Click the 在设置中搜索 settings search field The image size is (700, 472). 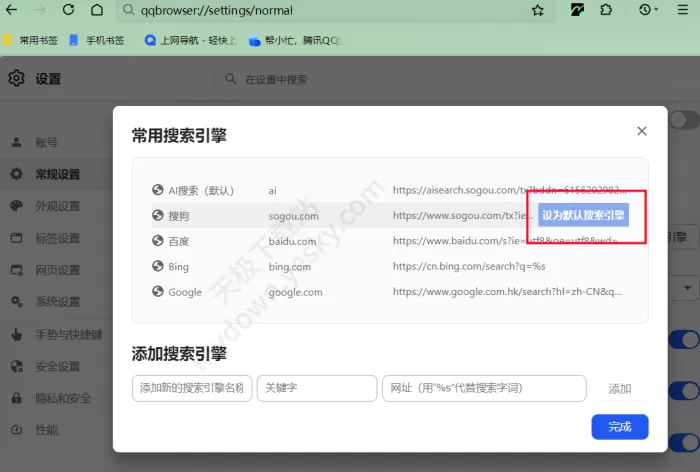tap(455, 79)
